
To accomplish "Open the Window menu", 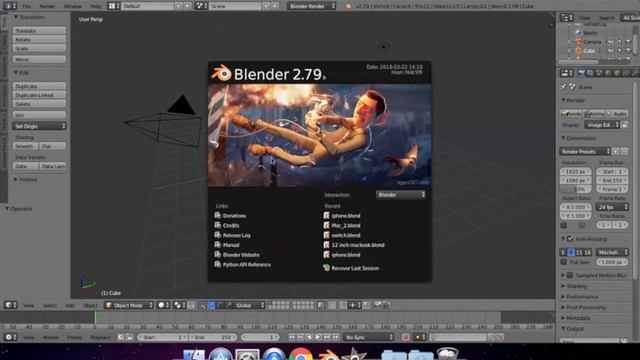I will pyautogui.click(x=73, y=6).
